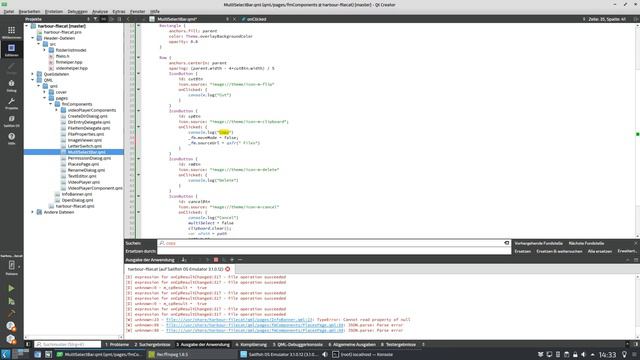Increase output font size with plus icon
Screen dimensions: 640x360
point(232,260)
